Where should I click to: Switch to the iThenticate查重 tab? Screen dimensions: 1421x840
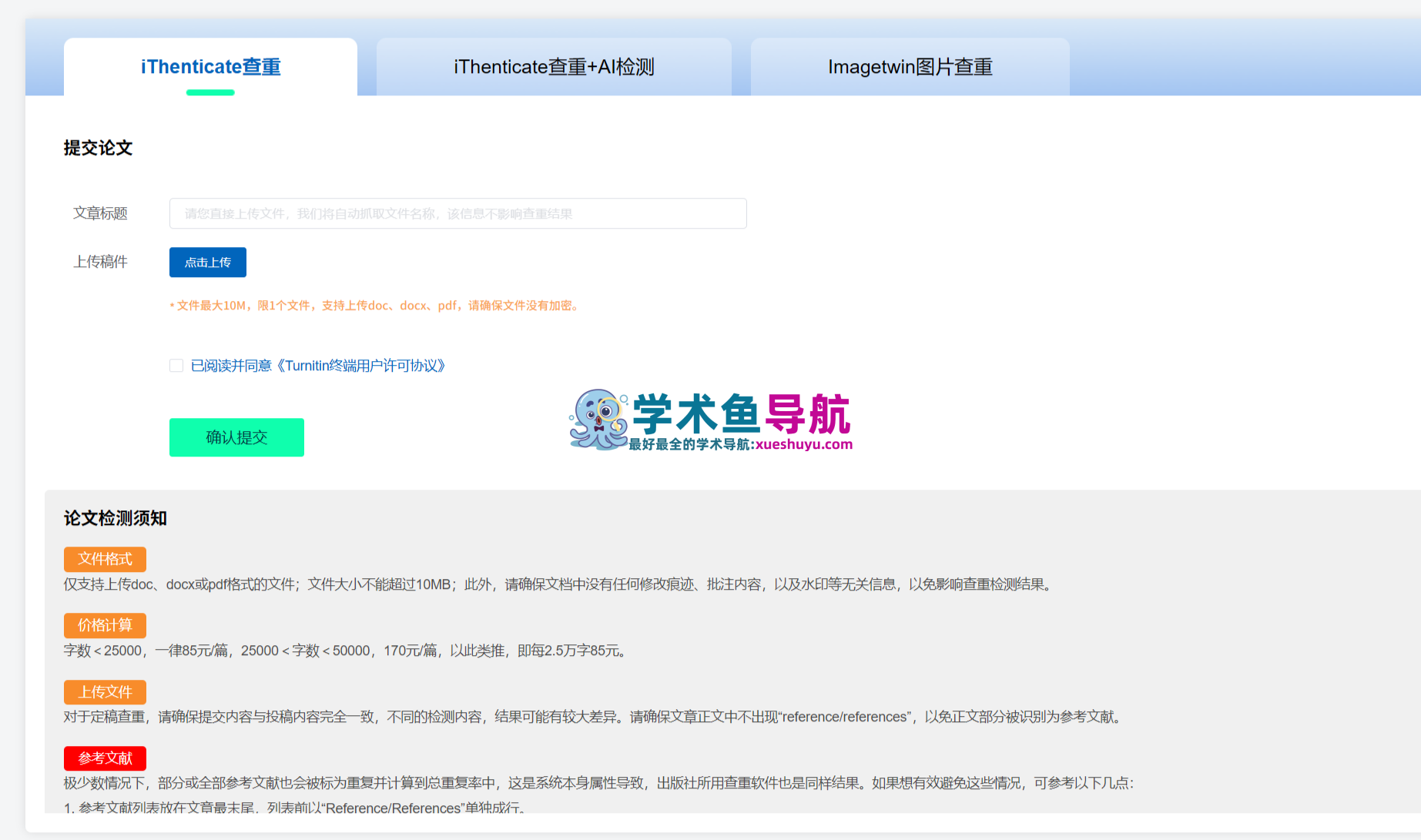210,67
